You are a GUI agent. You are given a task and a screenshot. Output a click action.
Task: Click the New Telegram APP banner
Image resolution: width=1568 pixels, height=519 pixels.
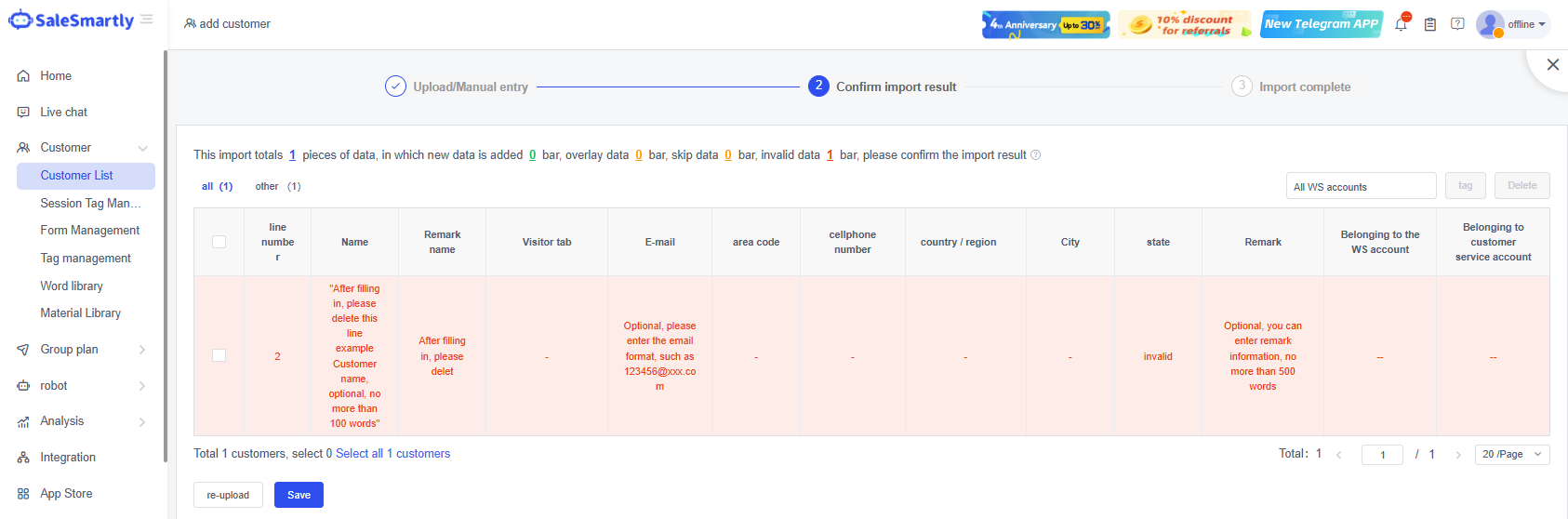tap(1322, 24)
